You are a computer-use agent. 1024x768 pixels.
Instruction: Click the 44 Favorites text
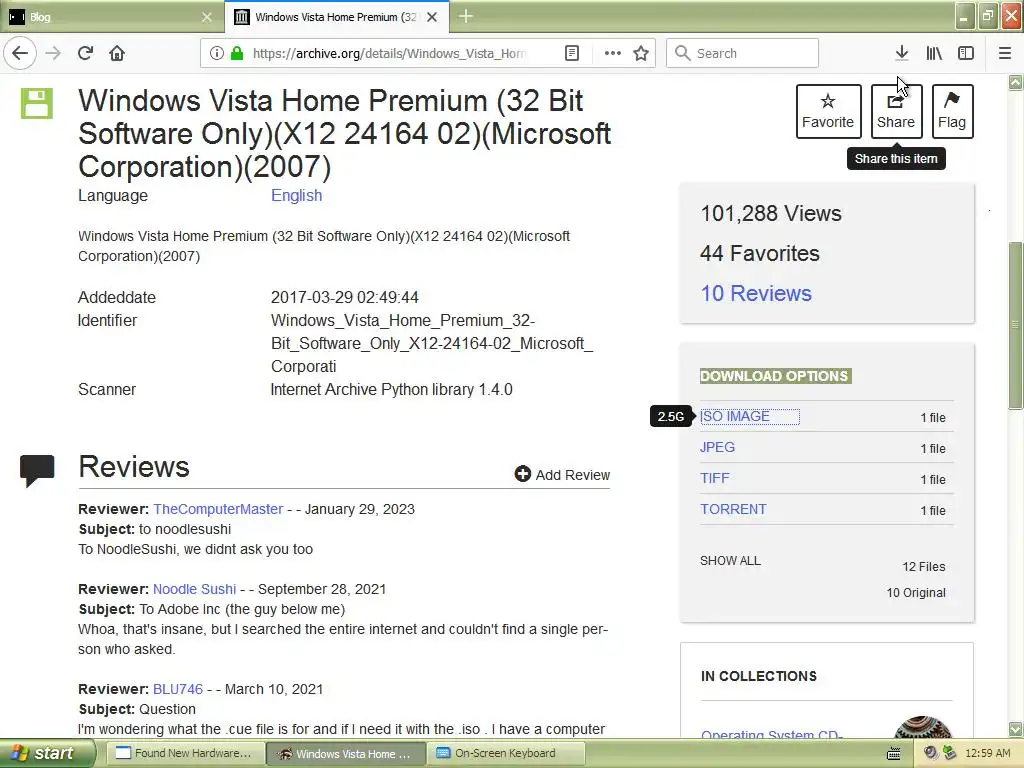pyautogui.click(x=760, y=253)
